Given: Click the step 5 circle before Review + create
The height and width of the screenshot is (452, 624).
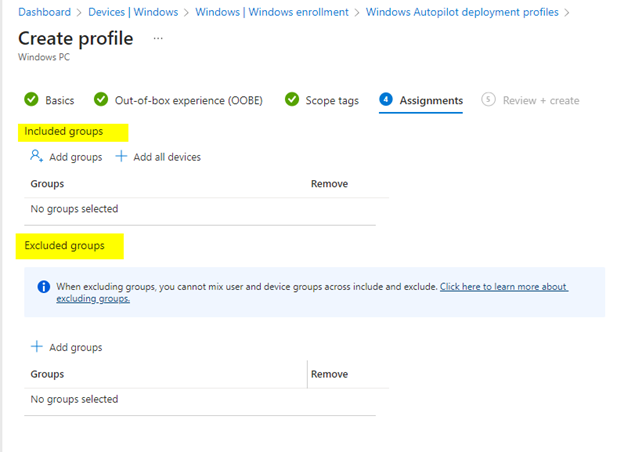Looking at the screenshot, I should point(488,100).
